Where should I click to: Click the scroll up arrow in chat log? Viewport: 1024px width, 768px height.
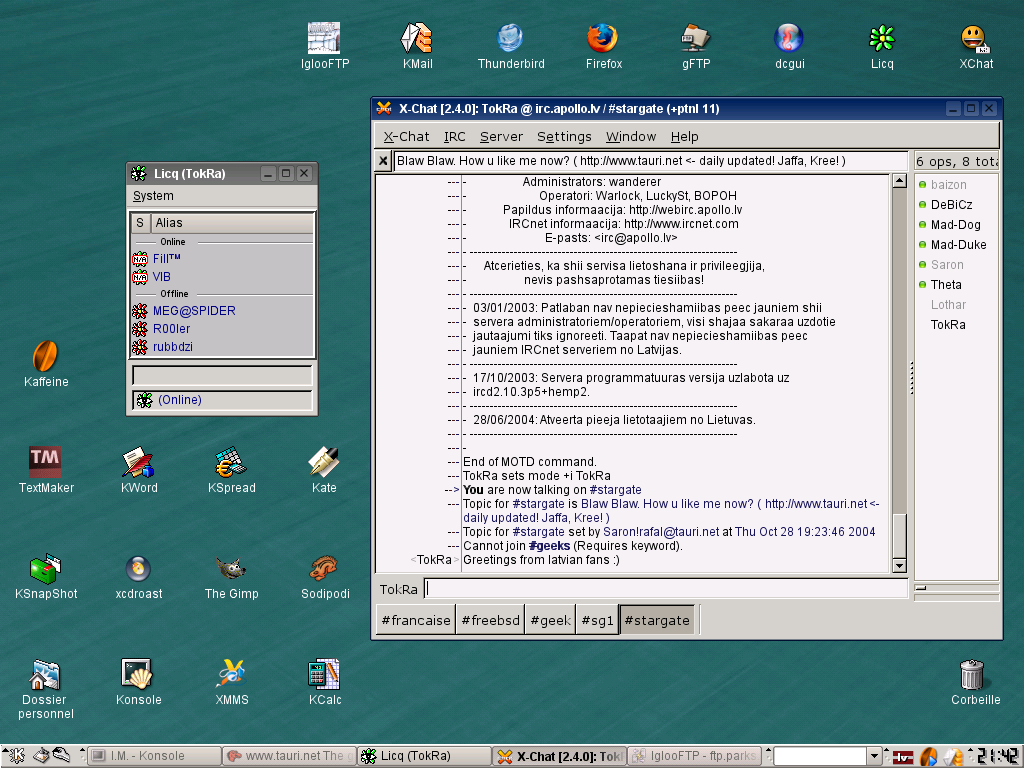point(899,181)
